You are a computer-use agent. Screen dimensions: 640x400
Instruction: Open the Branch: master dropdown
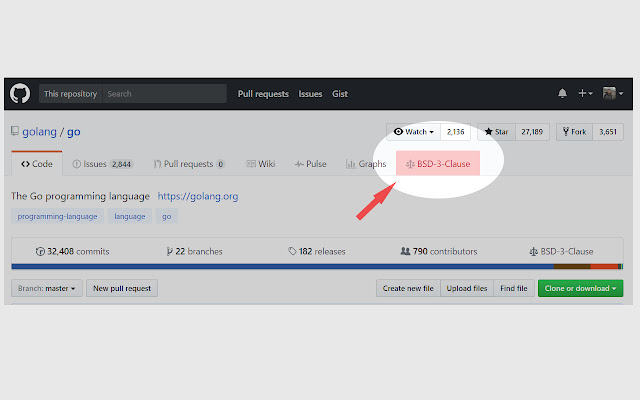click(47, 288)
